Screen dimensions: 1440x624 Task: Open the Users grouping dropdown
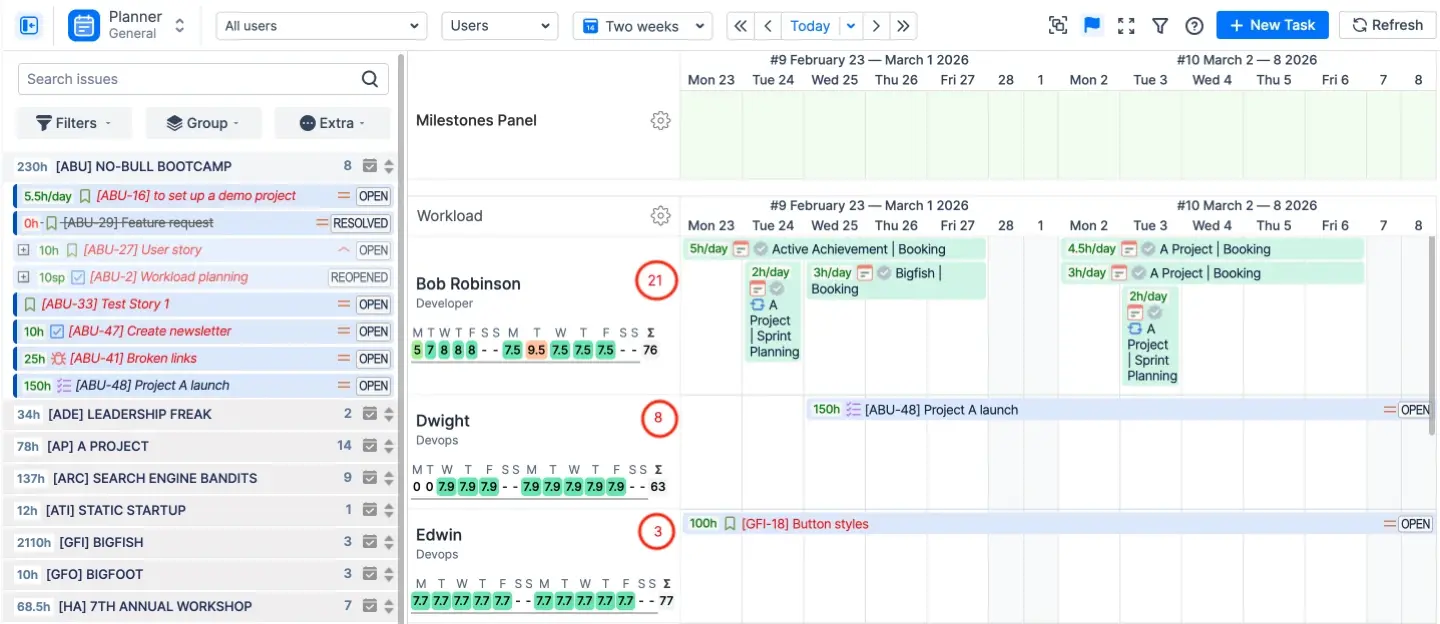(x=500, y=26)
